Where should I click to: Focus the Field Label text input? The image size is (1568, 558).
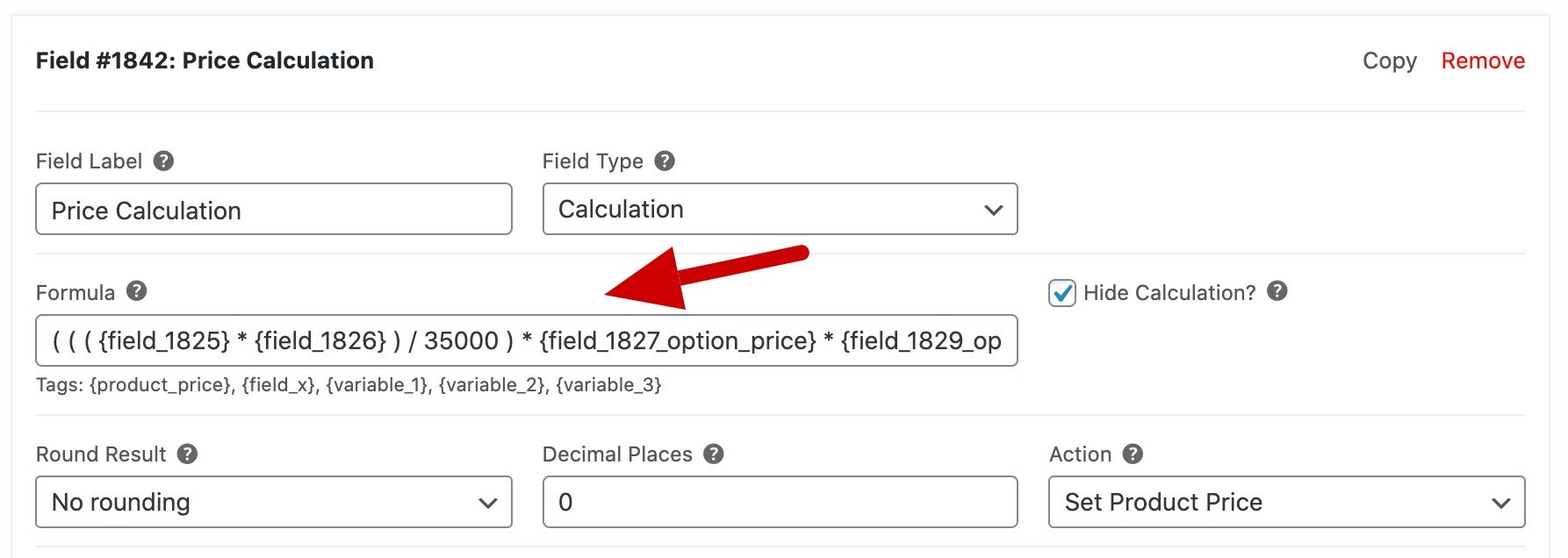click(274, 209)
